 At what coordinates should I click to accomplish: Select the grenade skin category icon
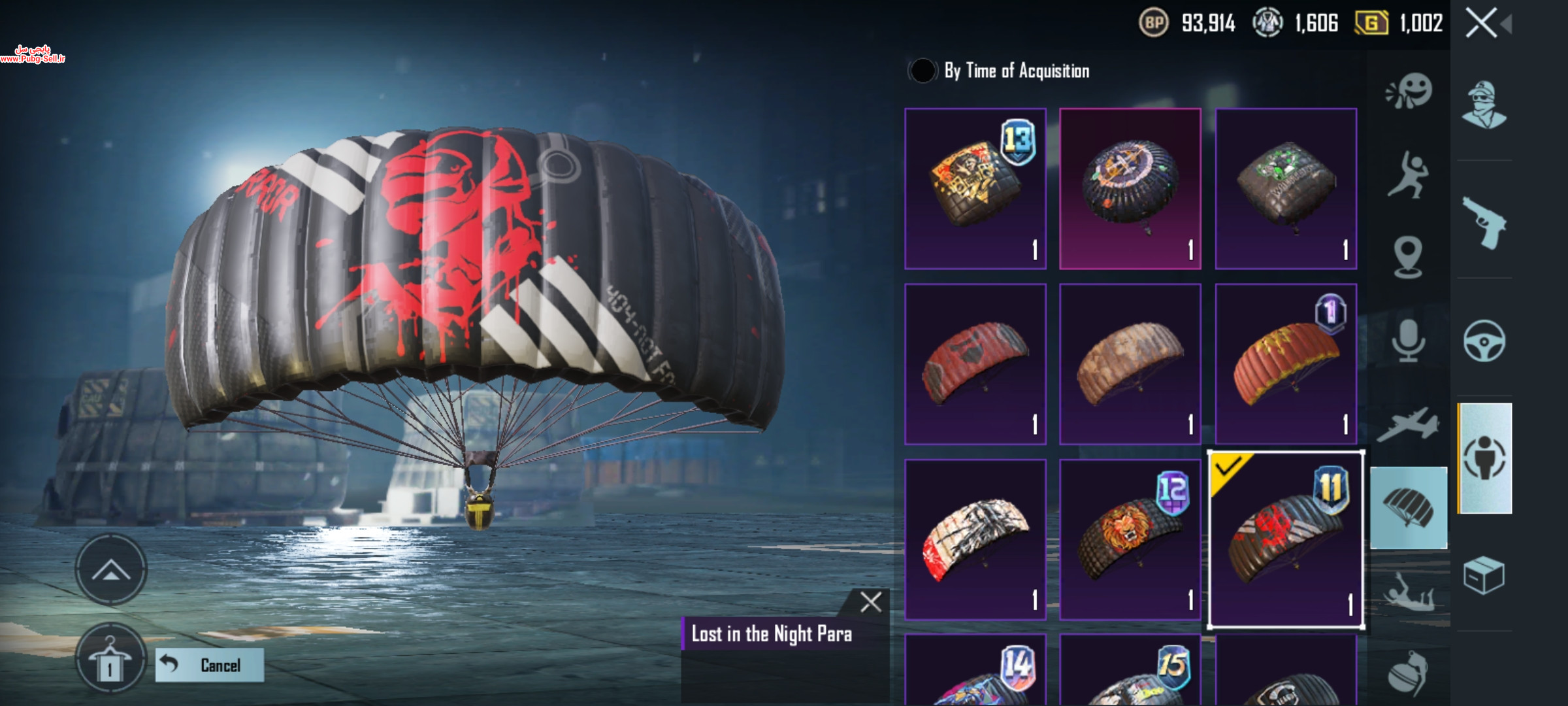tap(1408, 673)
